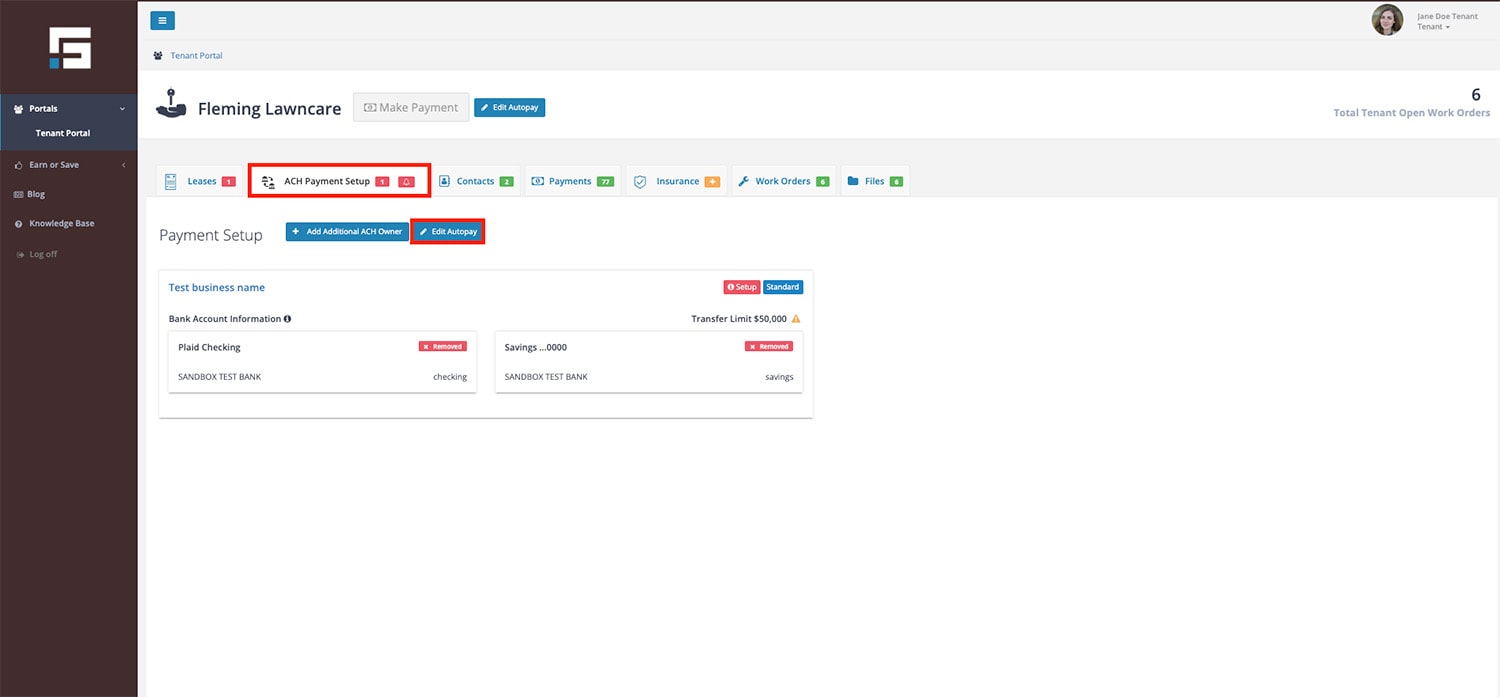
Task: Click Add Additional ACH Owner button
Action: tap(347, 232)
